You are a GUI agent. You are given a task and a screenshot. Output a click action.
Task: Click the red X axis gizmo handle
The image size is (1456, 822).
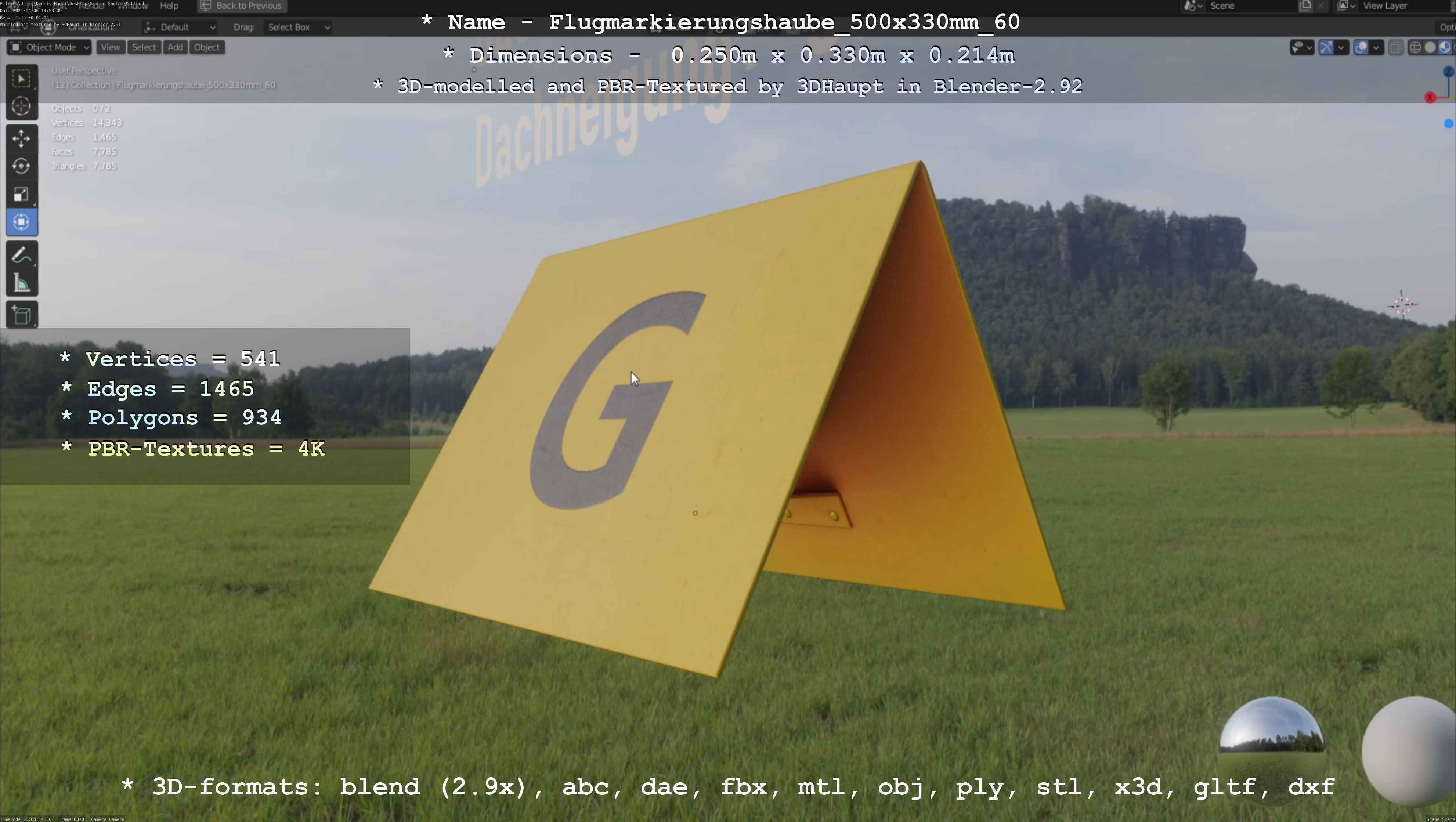(x=1430, y=98)
